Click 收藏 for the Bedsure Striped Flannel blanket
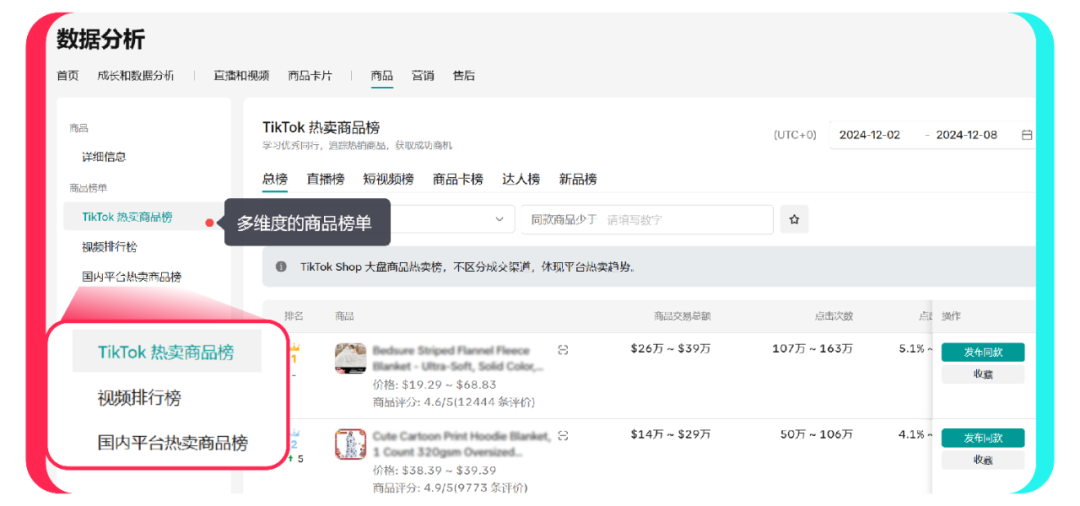This screenshot has height=506, width=1080. pos(983,375)
